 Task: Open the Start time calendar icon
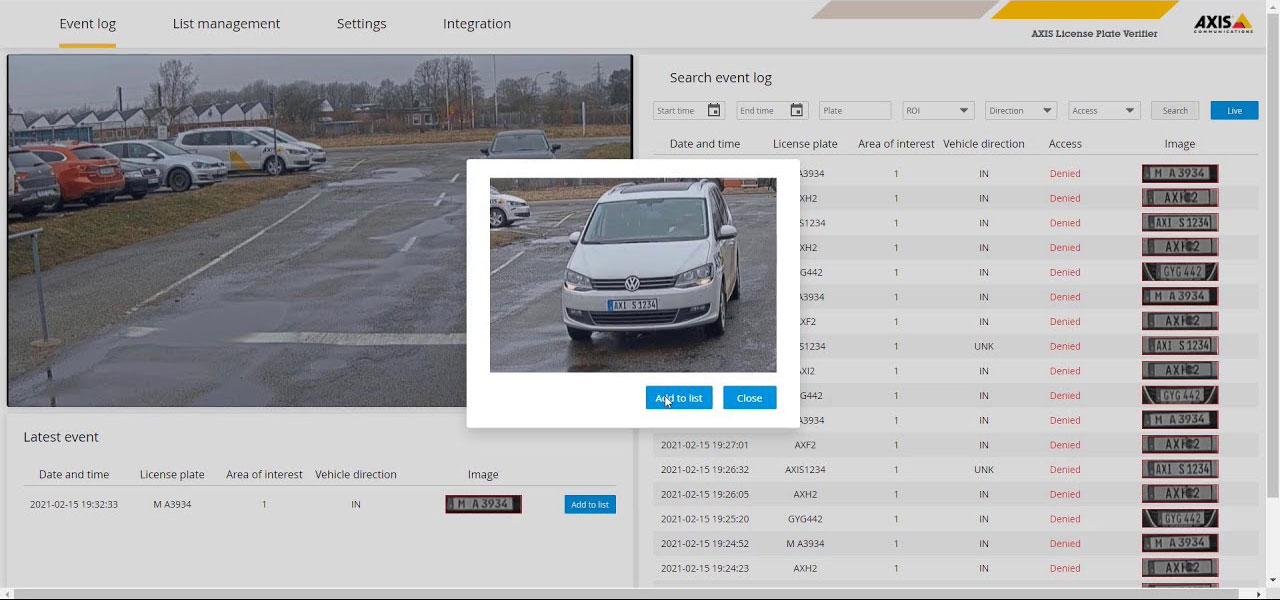[x=714, y=111]
